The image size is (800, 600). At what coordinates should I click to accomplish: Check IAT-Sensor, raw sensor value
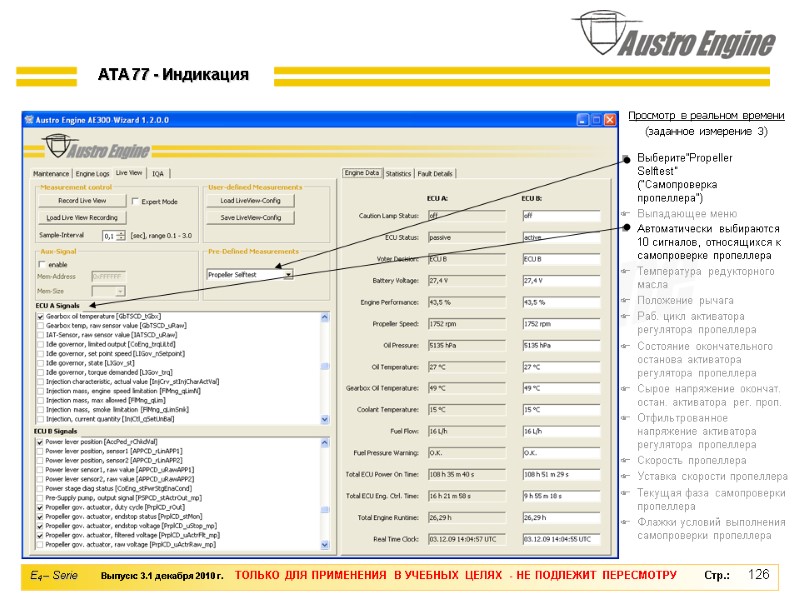[40, 335]
